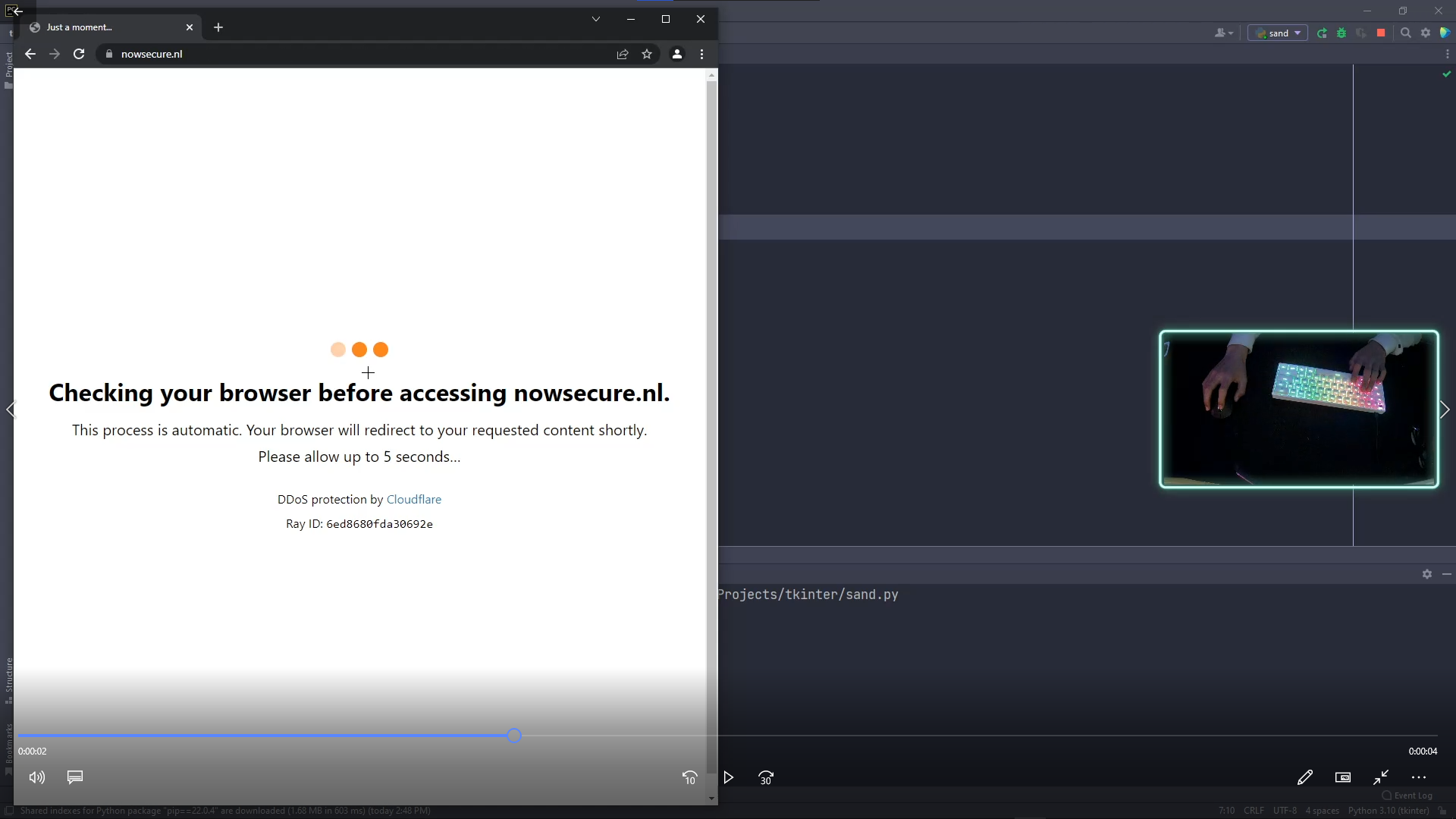Image resolution: width=1456 pixels, height=819 pixels.
Task: Go forward in Chrome
Action: 55,54
